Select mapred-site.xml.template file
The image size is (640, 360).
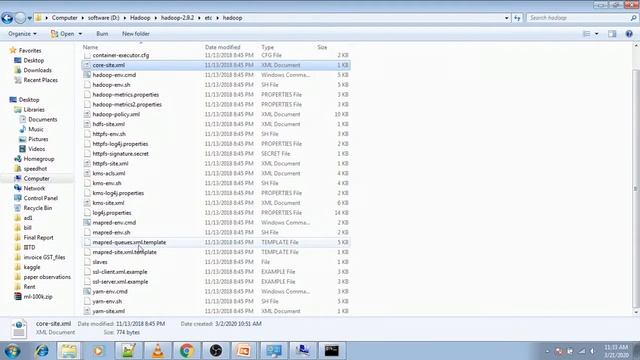[124, 252]
